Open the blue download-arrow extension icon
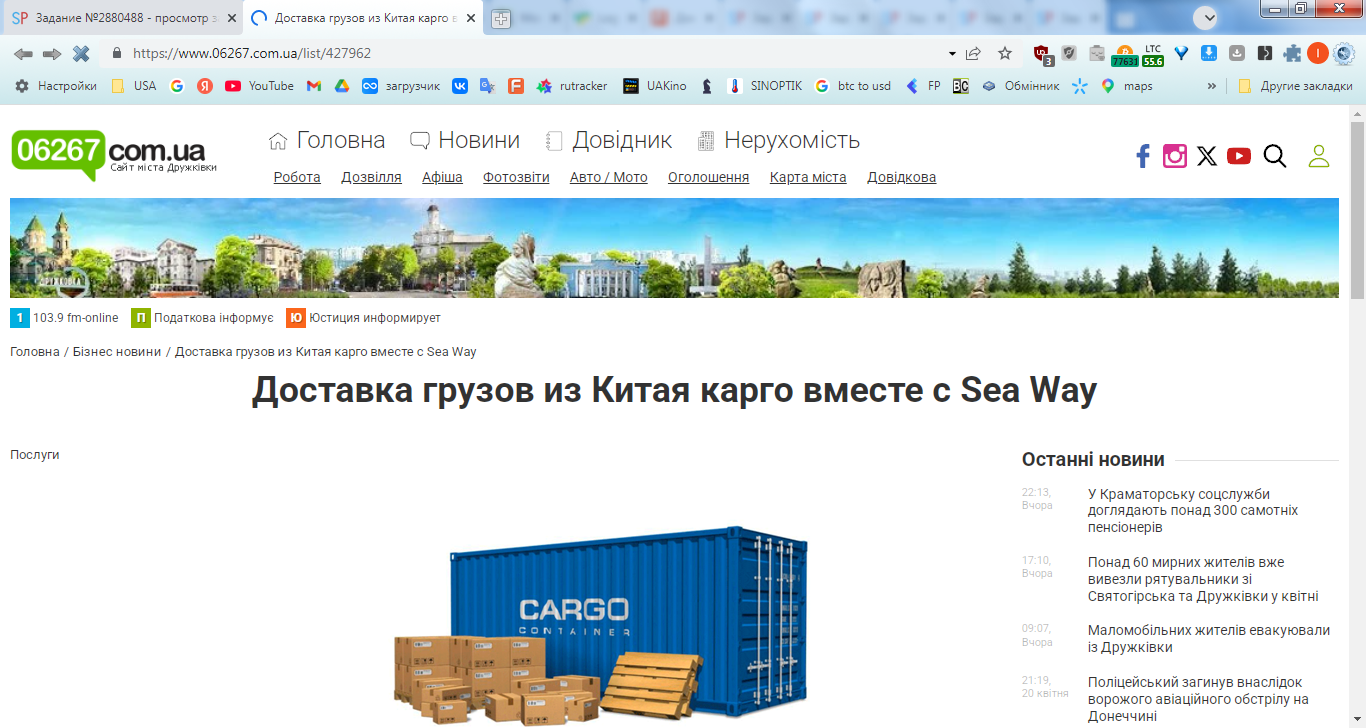This screenshot has width=1366, height=728. coord(1209,53)
